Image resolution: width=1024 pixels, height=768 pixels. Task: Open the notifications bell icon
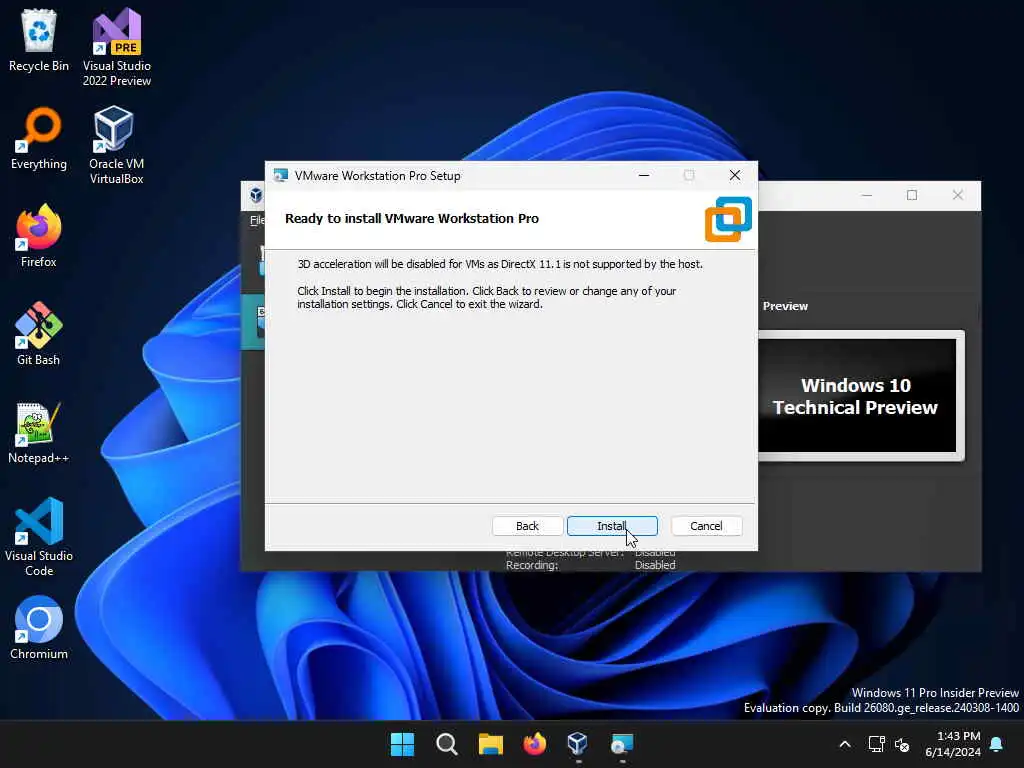tap(997, 744)
